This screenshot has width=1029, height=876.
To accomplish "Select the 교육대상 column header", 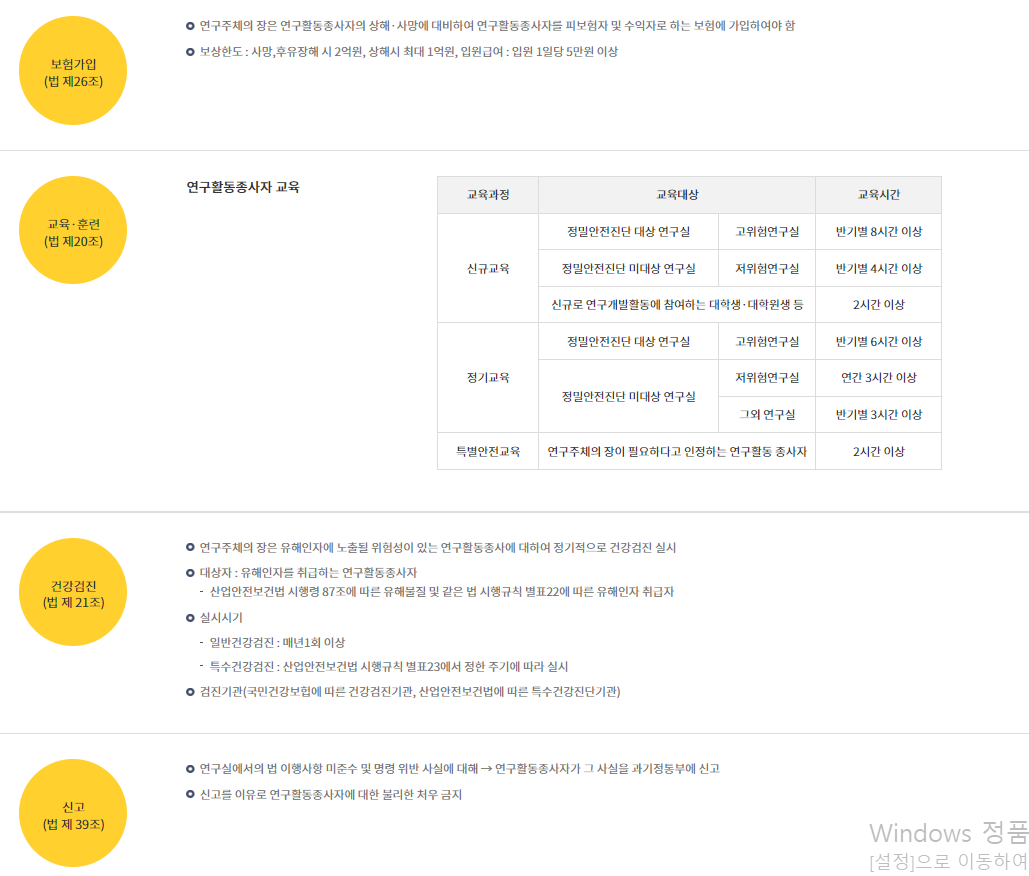I will tap(677, 195).
